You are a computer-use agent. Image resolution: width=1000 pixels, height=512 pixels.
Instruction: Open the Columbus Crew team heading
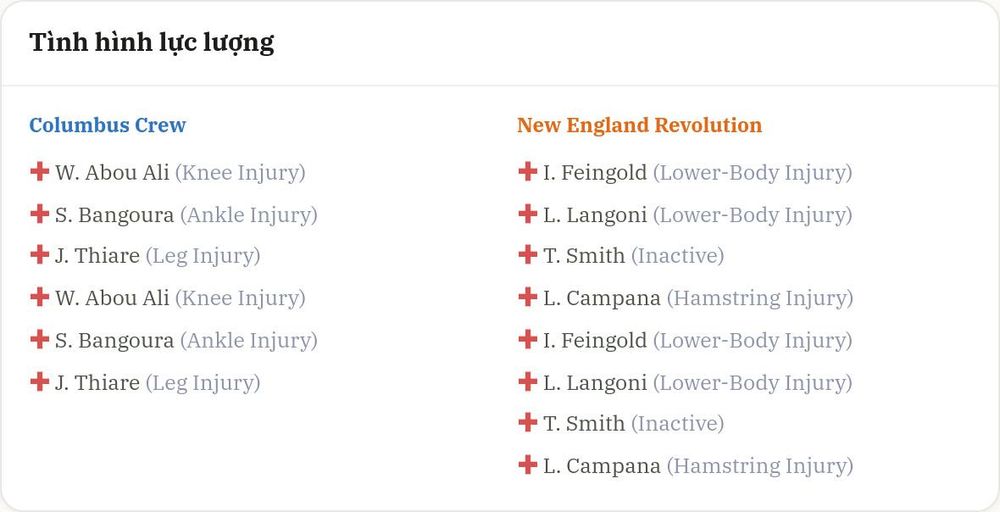pos(108,125)
